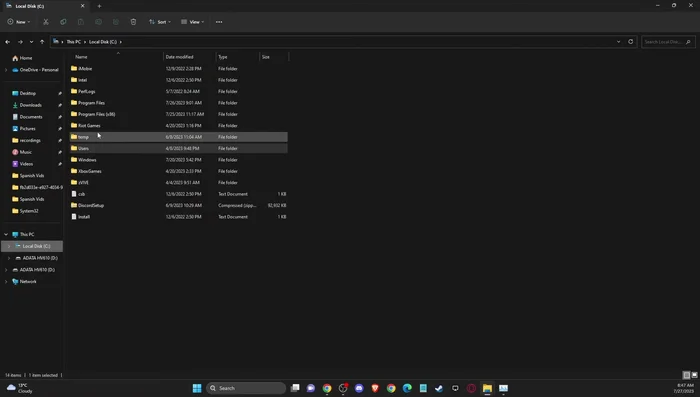
Task: Select the Program Files (x86) folder
Action: (x=179, y=114)
